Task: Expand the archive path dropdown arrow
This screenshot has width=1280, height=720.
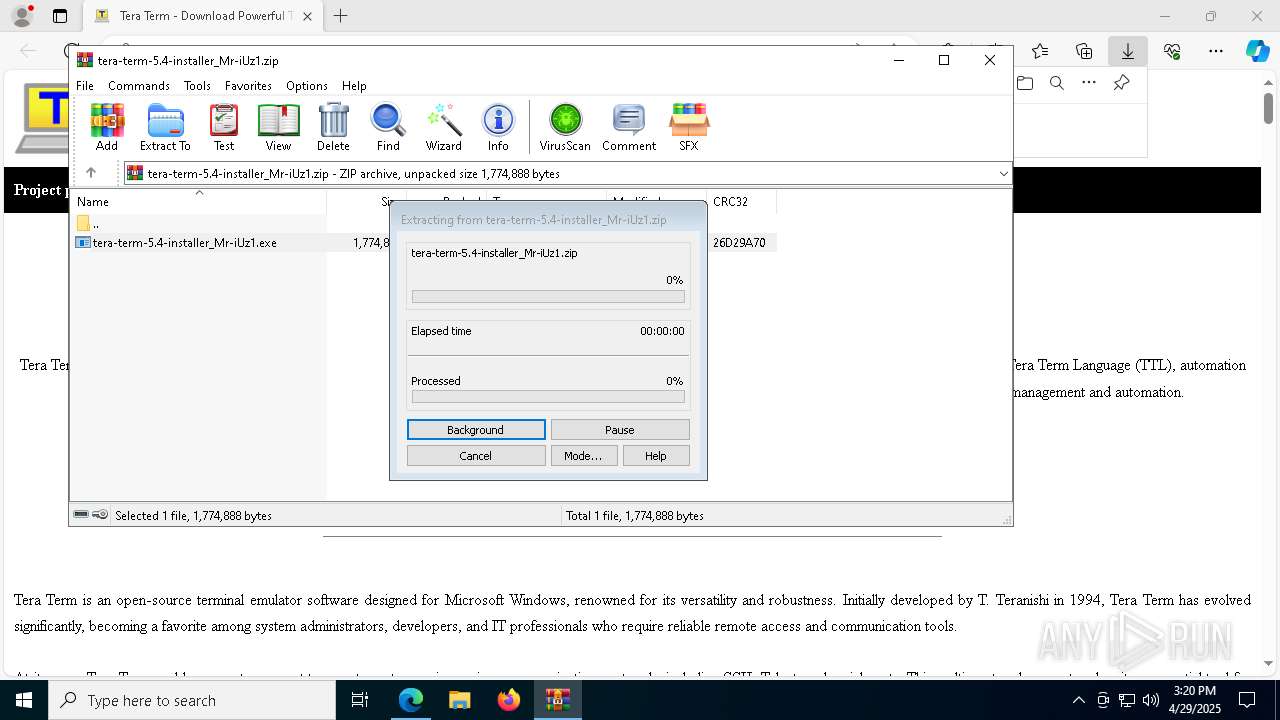Action: pos(1003,174)
